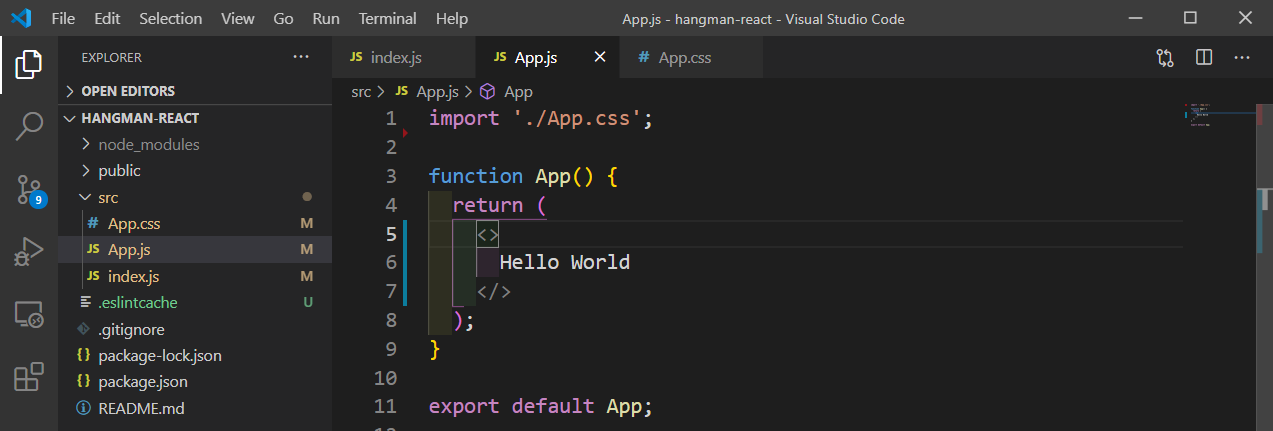Click the './App.css' import string
The width and height of the screenshot is (1273, 431).
[x=576, y=118]
